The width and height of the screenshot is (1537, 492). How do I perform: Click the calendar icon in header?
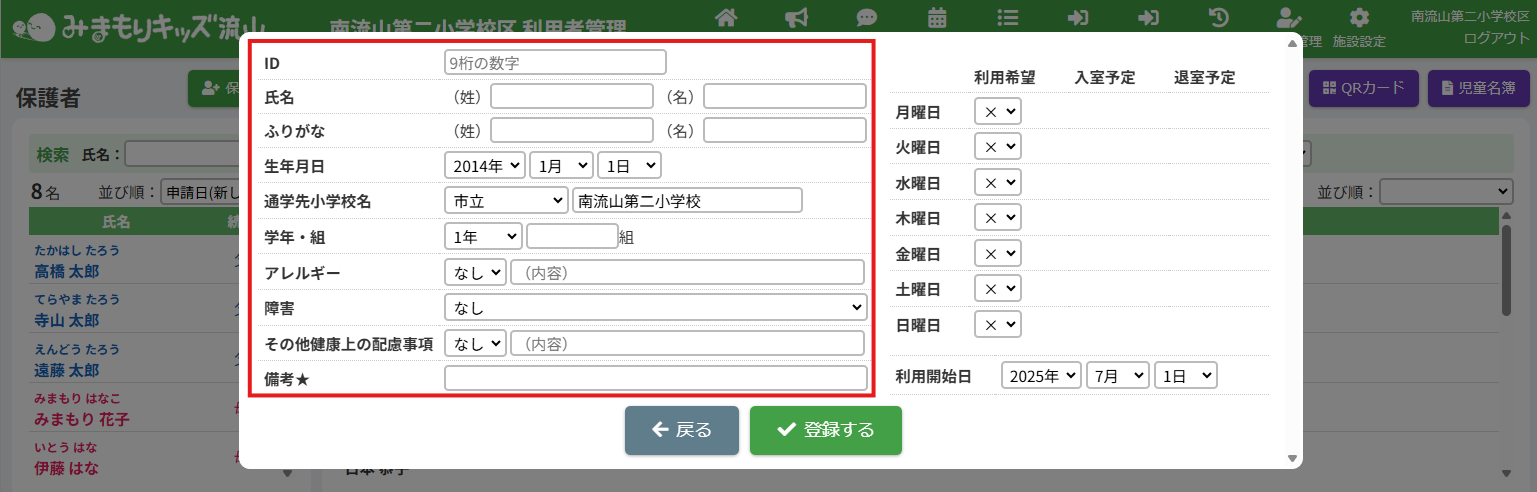tap(937, 17)
